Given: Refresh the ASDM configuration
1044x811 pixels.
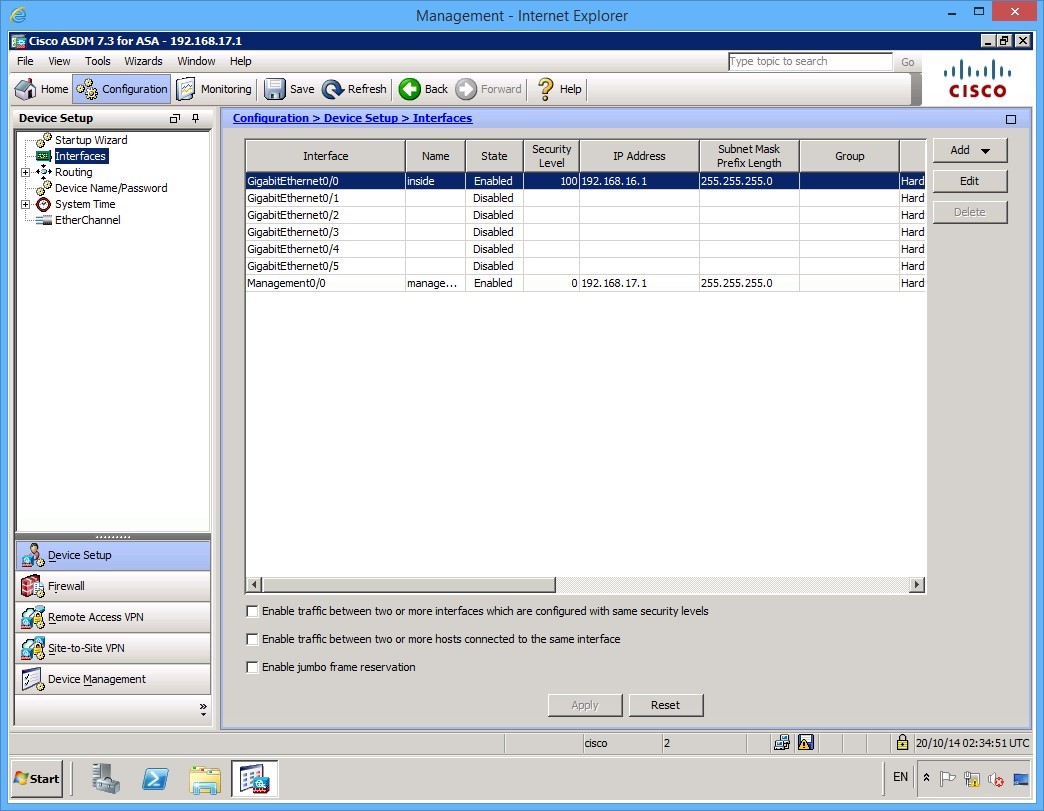Looking at the screenshot, I should (x=354, y=89).
